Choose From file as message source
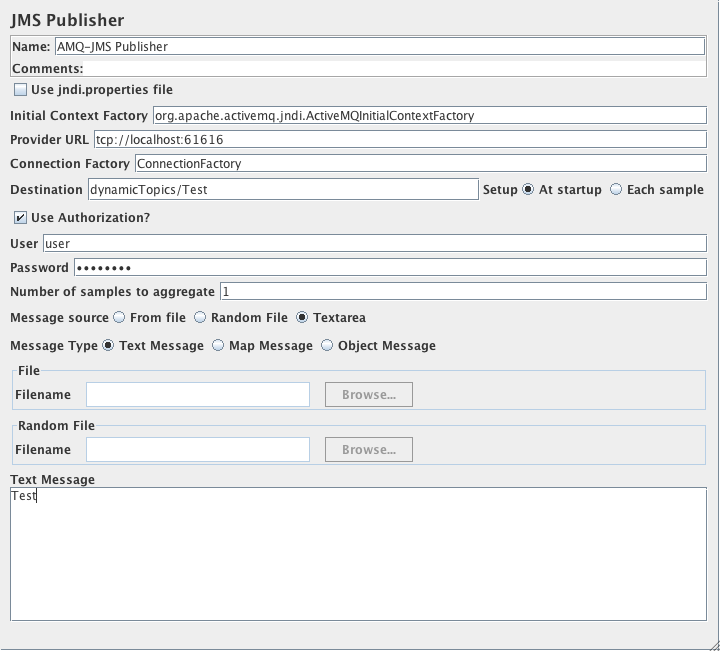 (x=120, y=318)
